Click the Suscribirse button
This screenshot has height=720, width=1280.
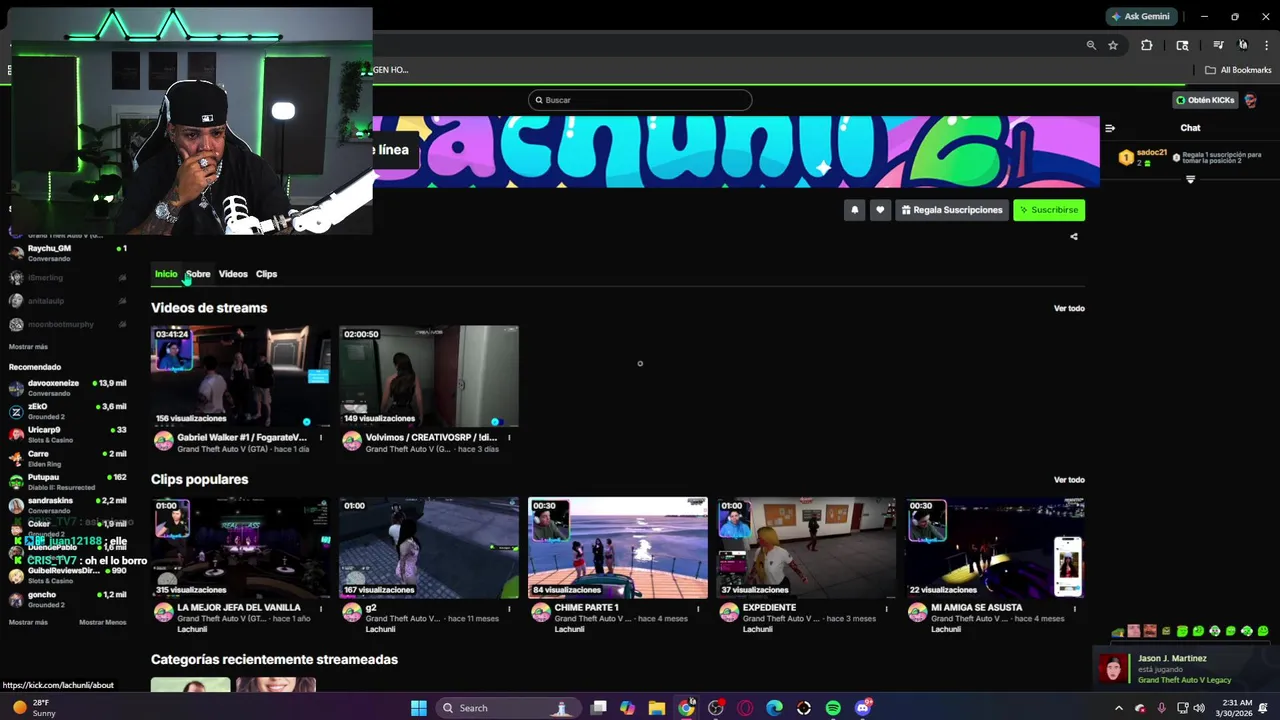[1049, 210]
